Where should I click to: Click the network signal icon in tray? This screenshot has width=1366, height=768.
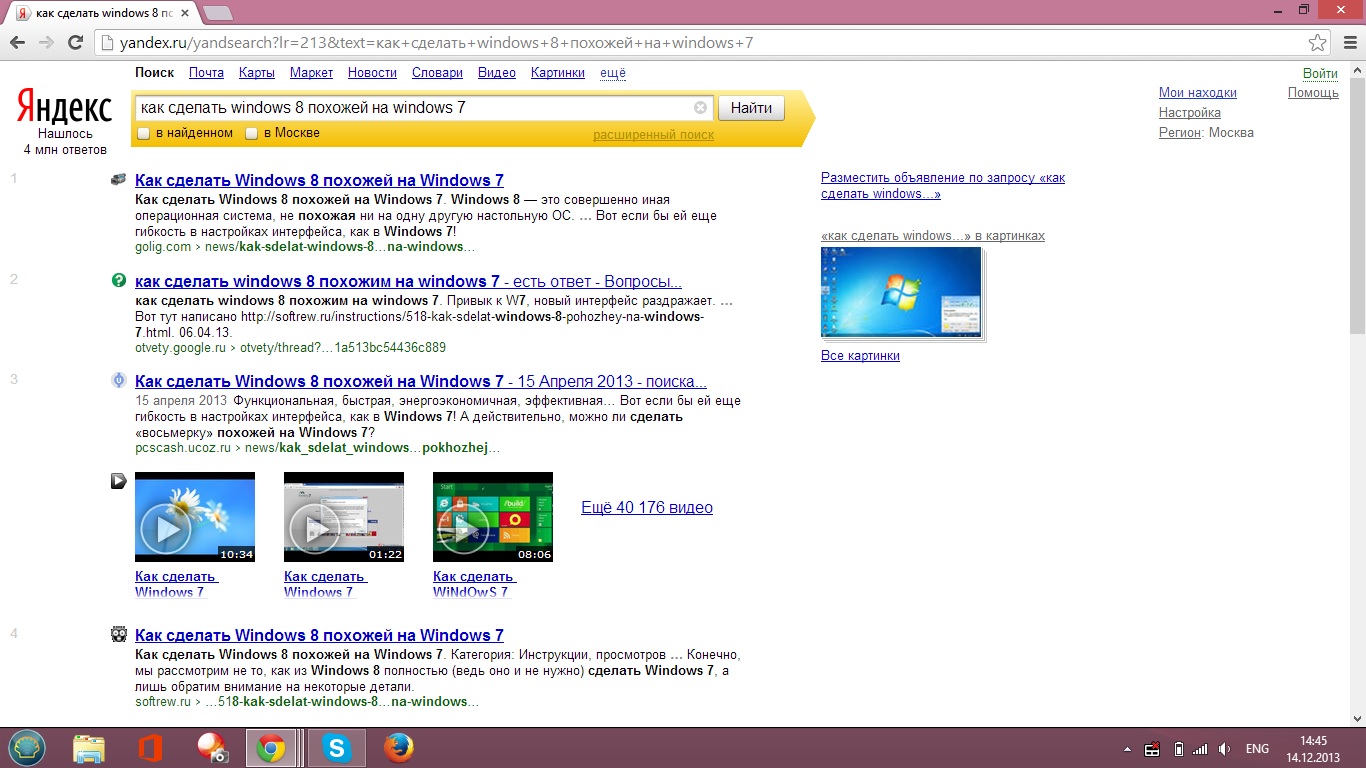tap(1201, 749)
